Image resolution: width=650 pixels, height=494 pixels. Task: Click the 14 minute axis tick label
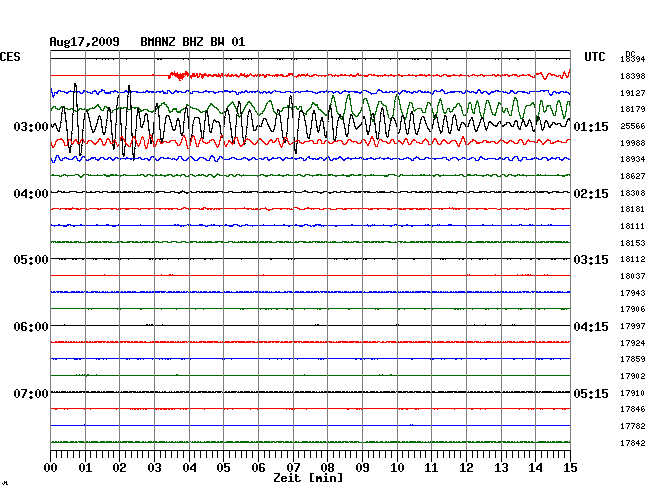click(535, 468)
